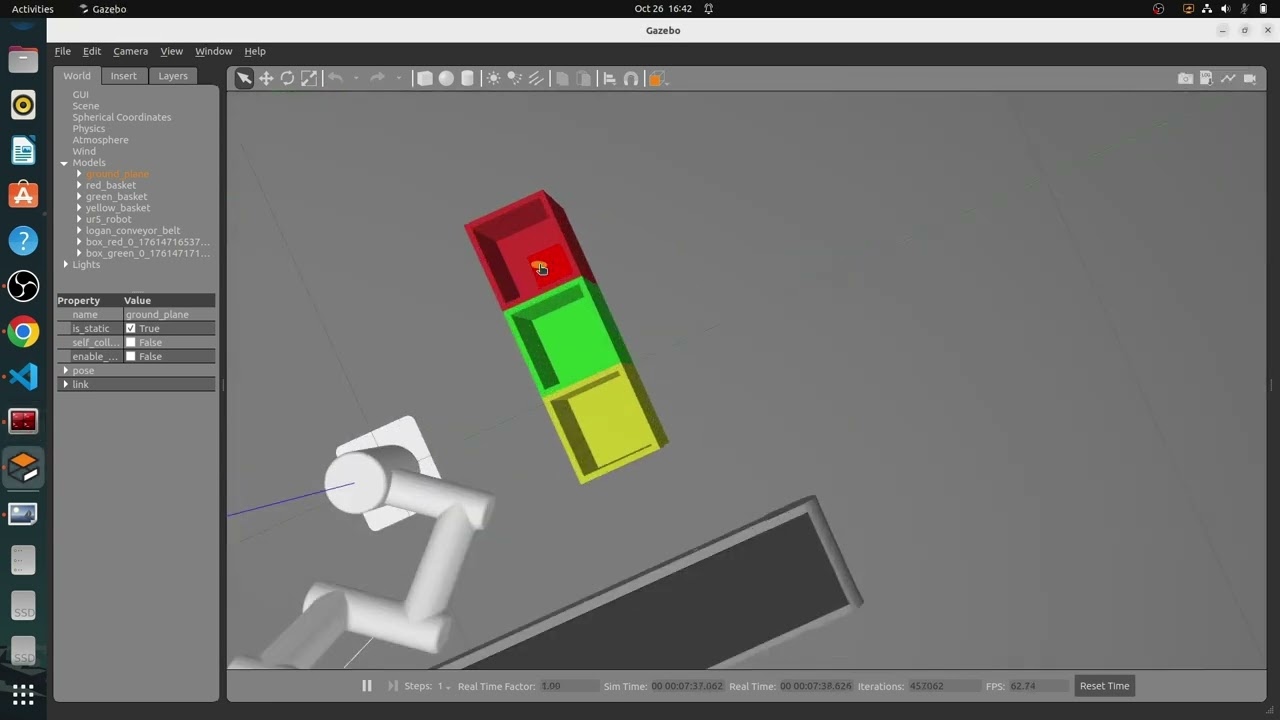Choose the Scale mode tool
The height and width of the screenshot is (720, 1280).
(309, 79)
